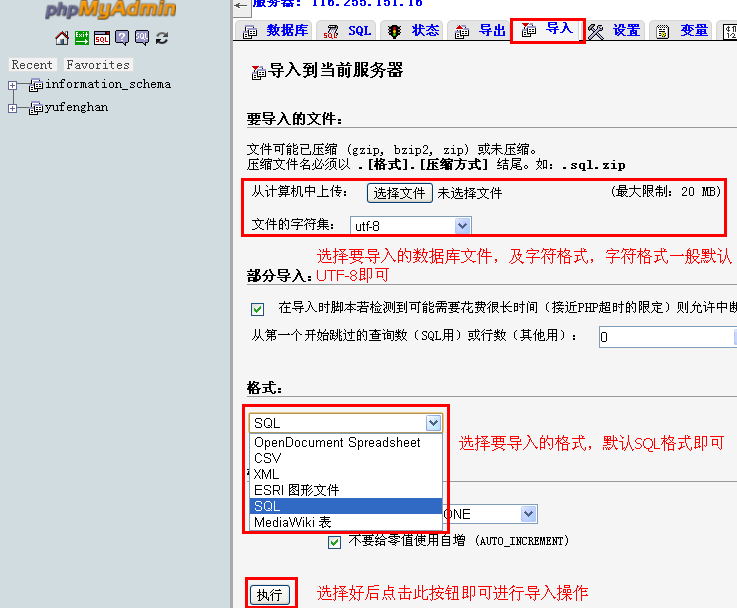Image resolution: width=737 pixels, height=608 pixels.
Task: Choose CSV from the format list
Action: coord(268,458)
